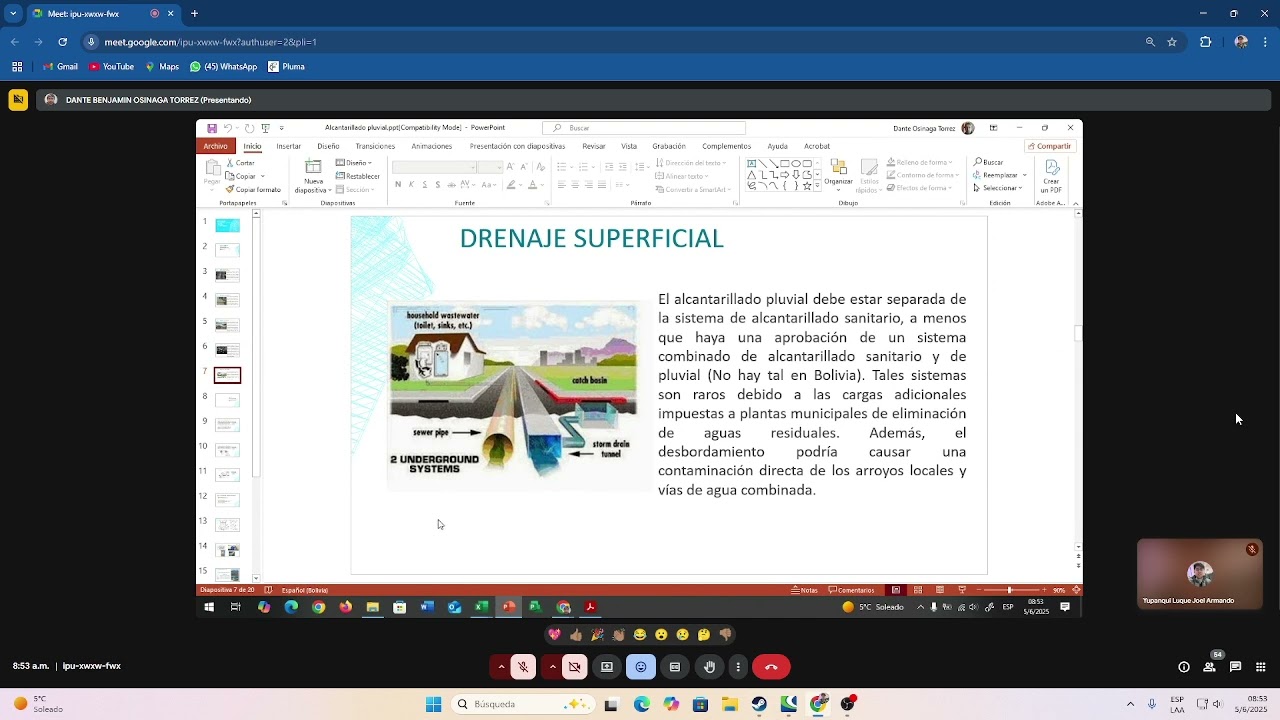Send thumbs up reaction emoji
The image size is (1280, 720).
pos(576,635)
